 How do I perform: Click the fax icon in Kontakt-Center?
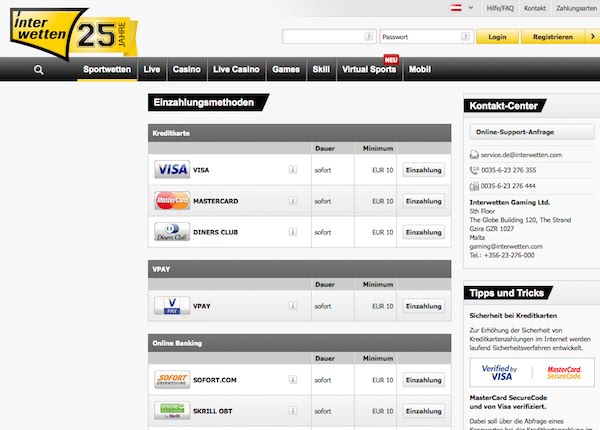click(x=474, y=186)
